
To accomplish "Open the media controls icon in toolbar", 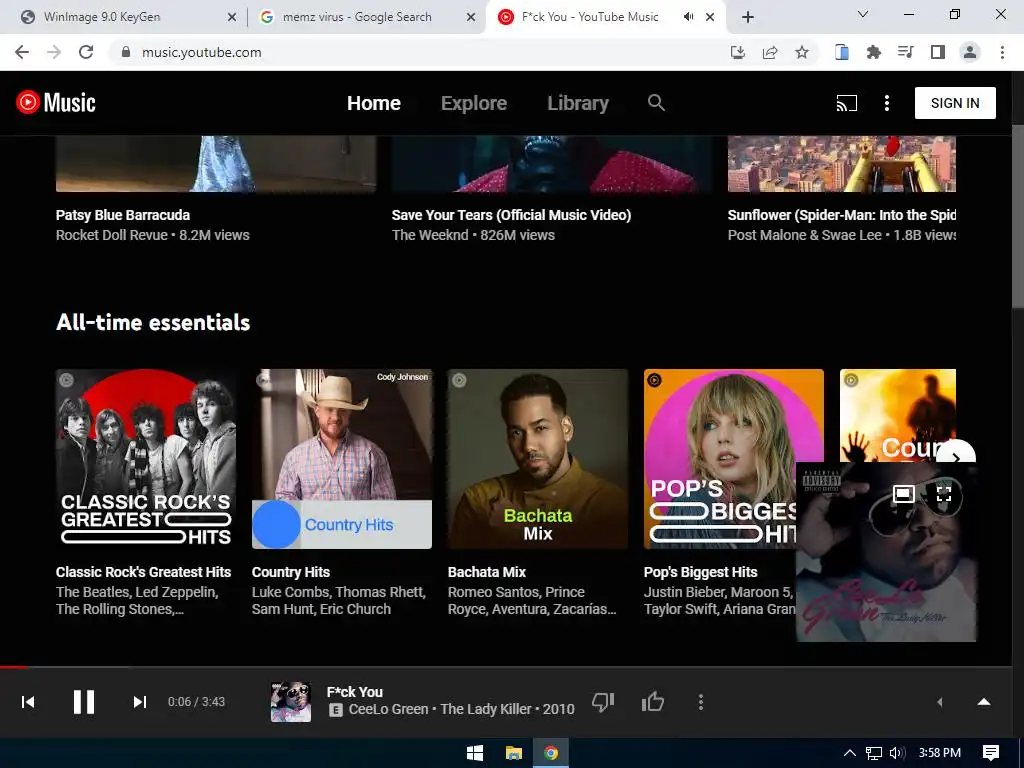I will [905, 52].
